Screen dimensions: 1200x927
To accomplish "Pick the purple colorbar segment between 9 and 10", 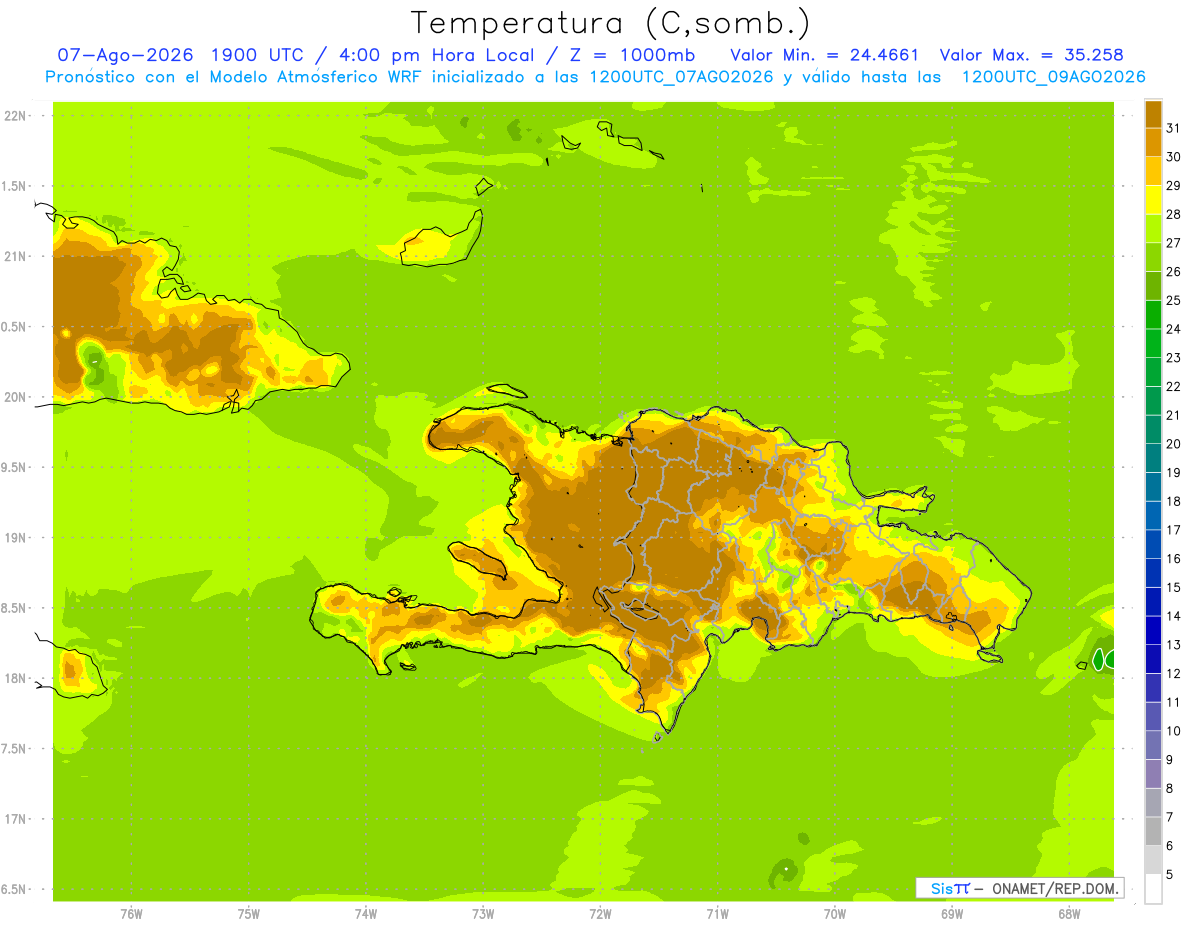I will click(x=1153, y=745).
